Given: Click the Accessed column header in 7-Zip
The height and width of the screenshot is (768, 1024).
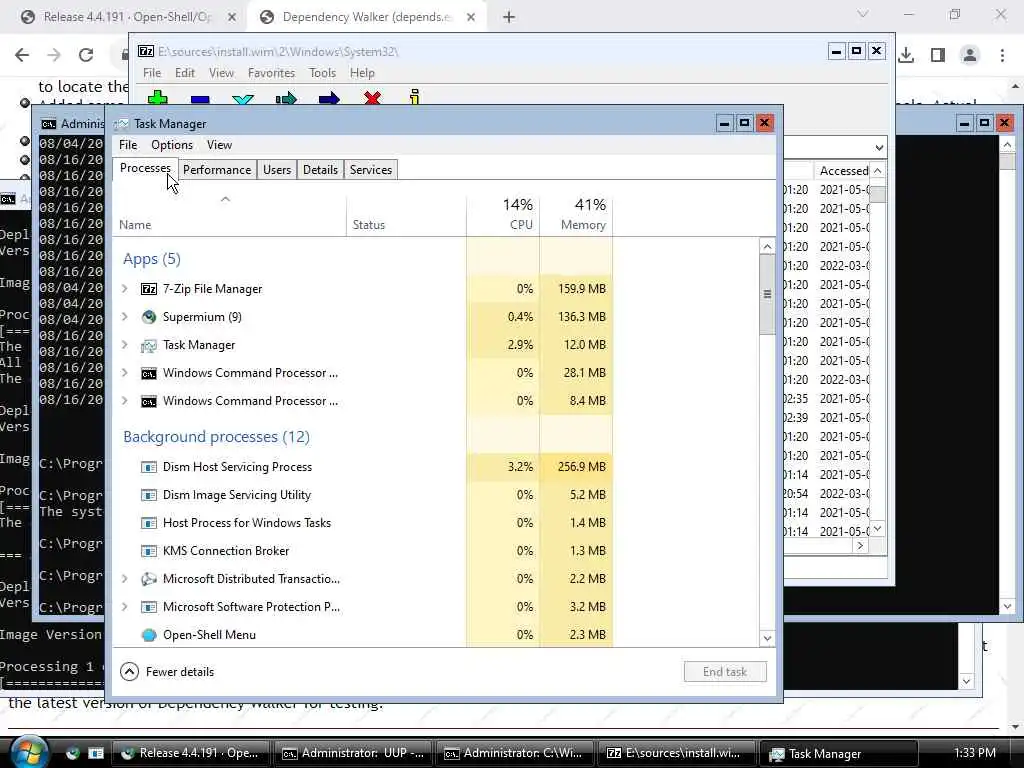Looking at the screenshot, I should click(842, 170).
